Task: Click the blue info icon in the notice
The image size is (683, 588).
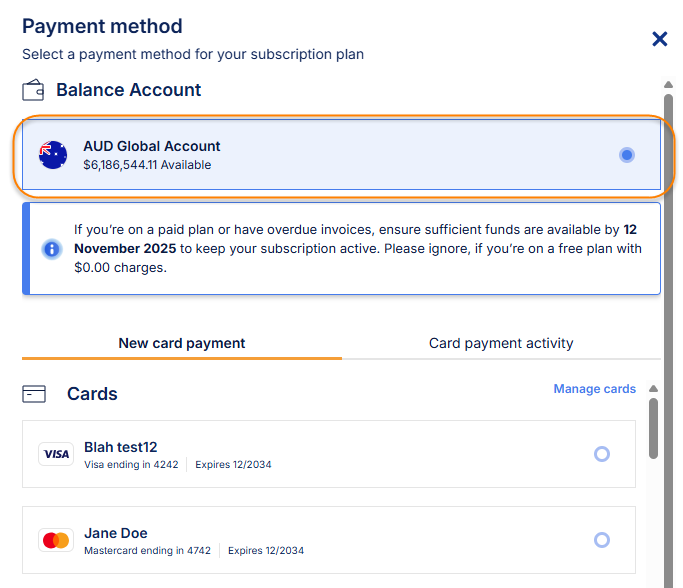Action: point(52,249)
